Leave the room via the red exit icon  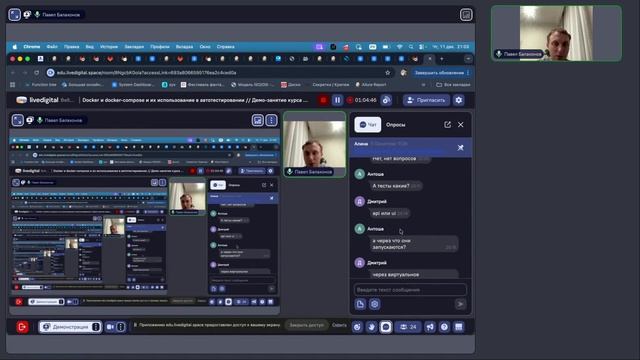click(x=22, y=327)
